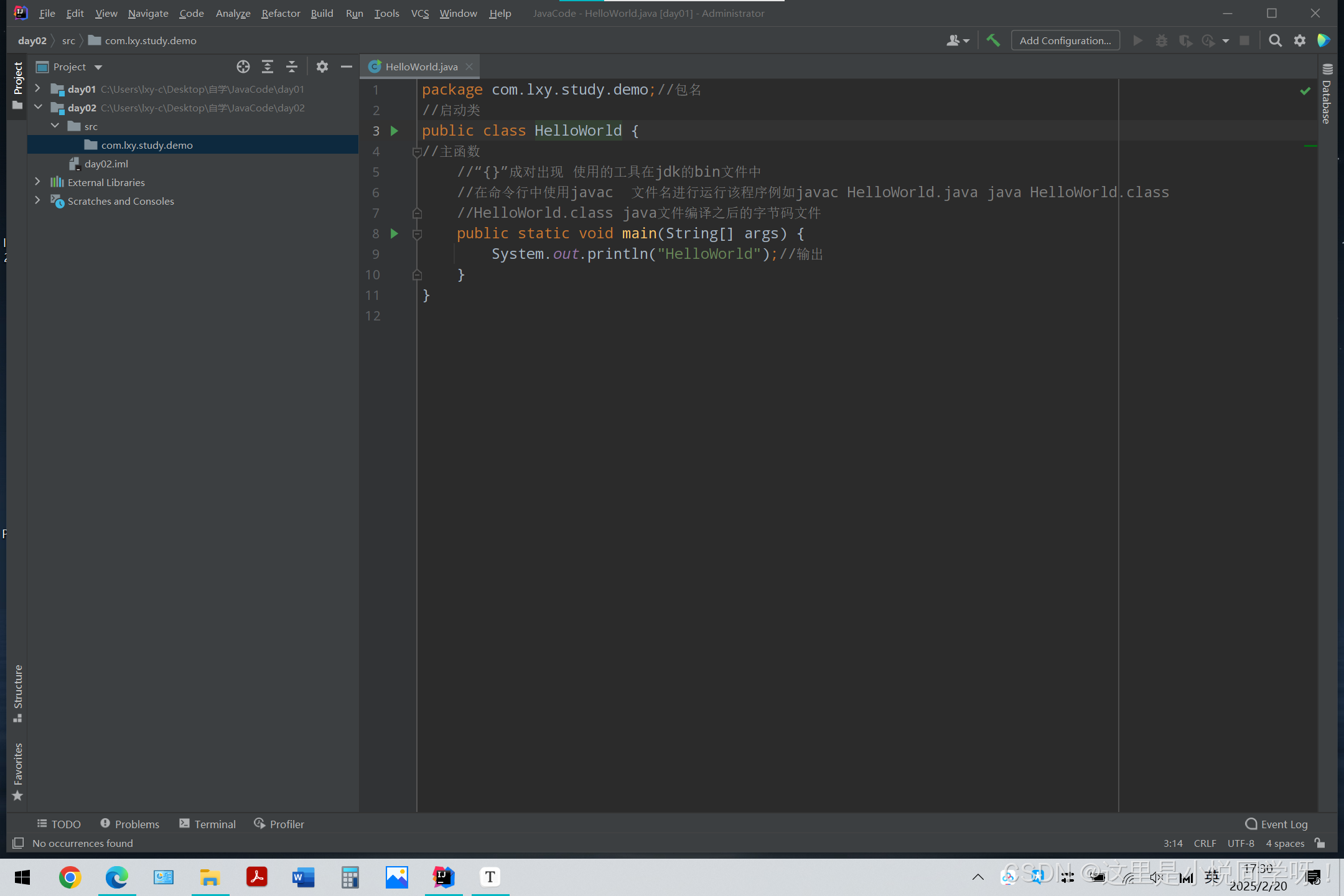Toggle the read-only lock icon in status bar

click(1320, 843)
